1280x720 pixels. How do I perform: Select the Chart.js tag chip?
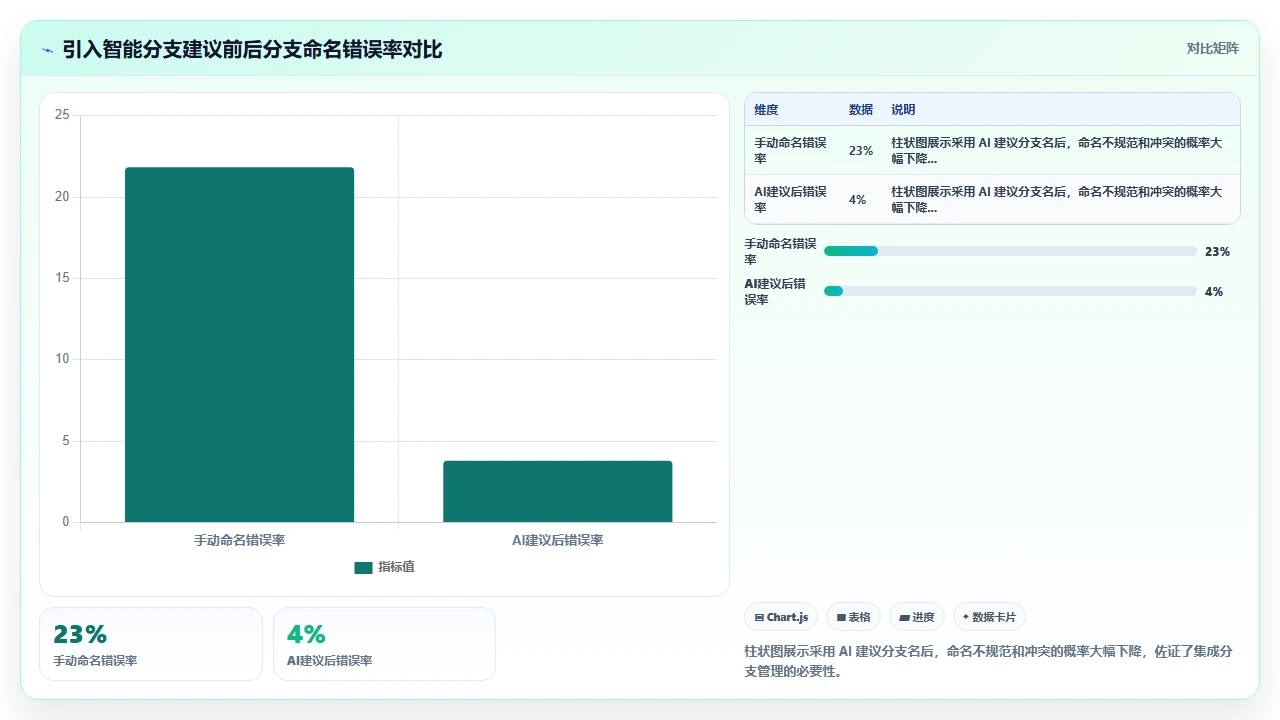pos(782,617)
